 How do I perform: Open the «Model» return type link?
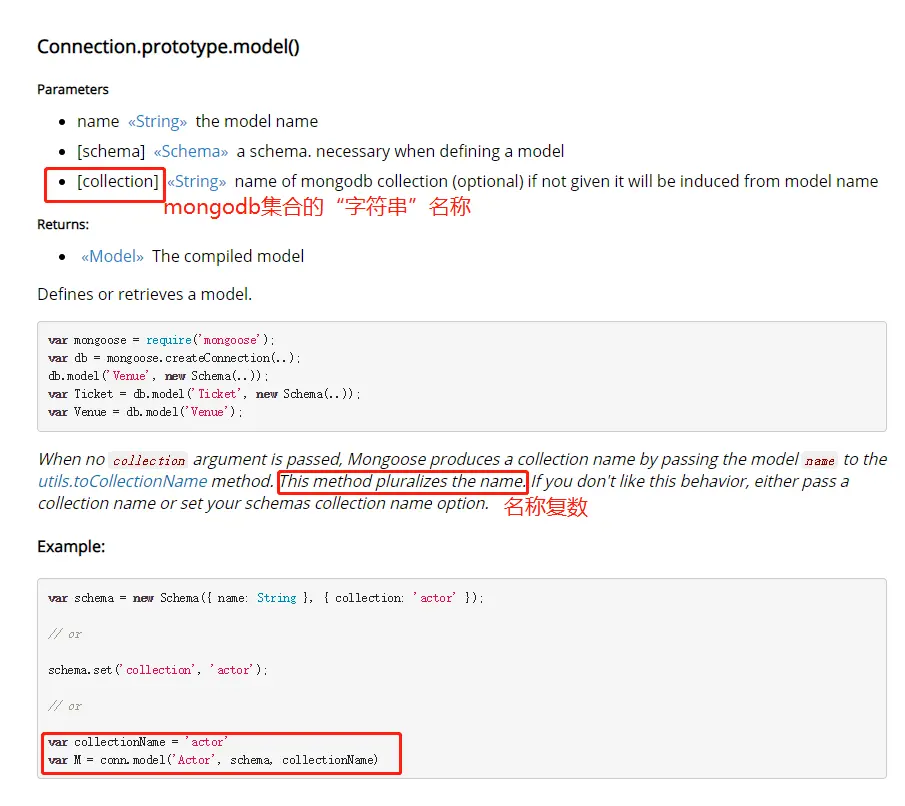coord(112,256)
